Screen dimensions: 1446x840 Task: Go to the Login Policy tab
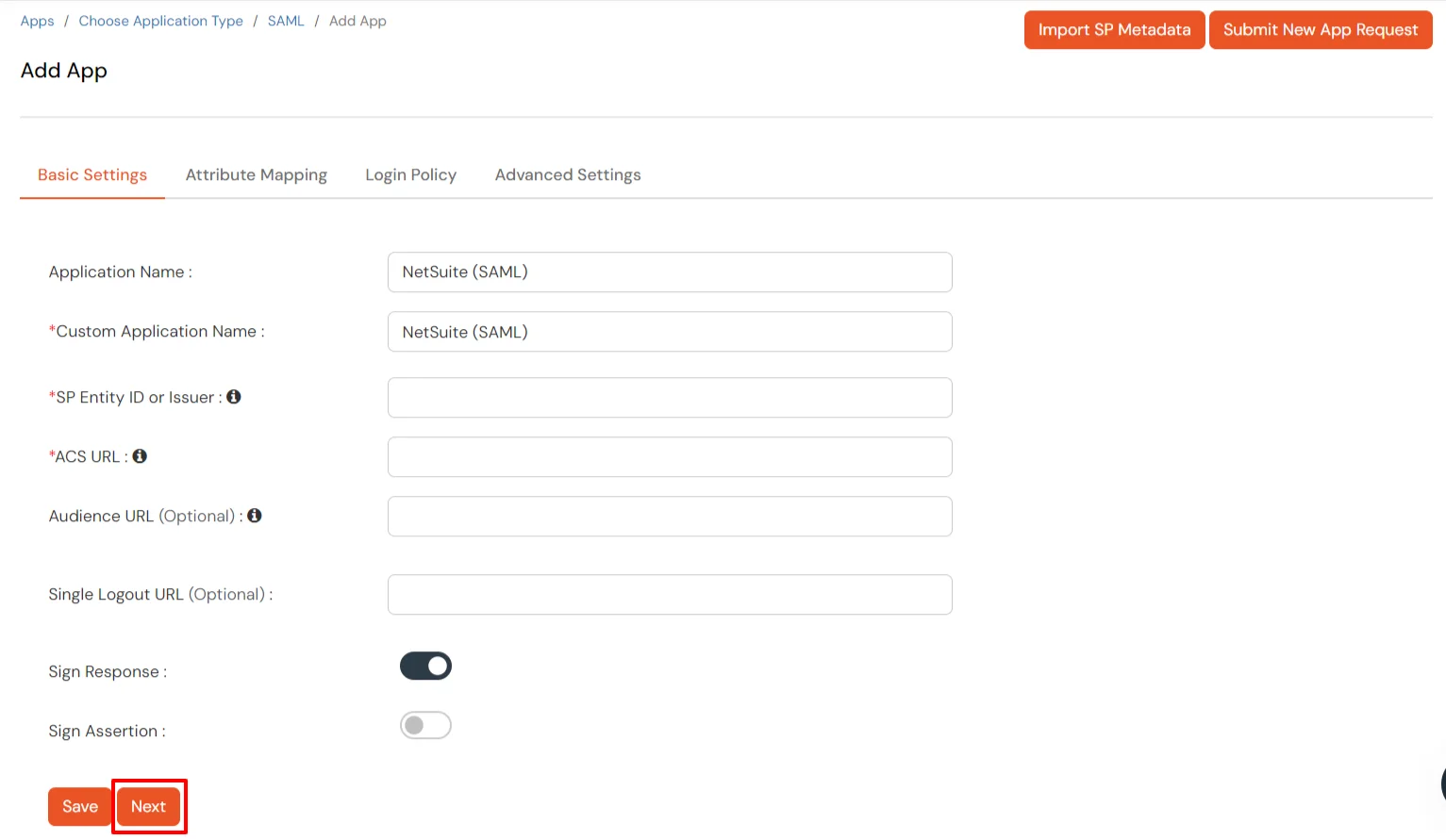point(411,175)
